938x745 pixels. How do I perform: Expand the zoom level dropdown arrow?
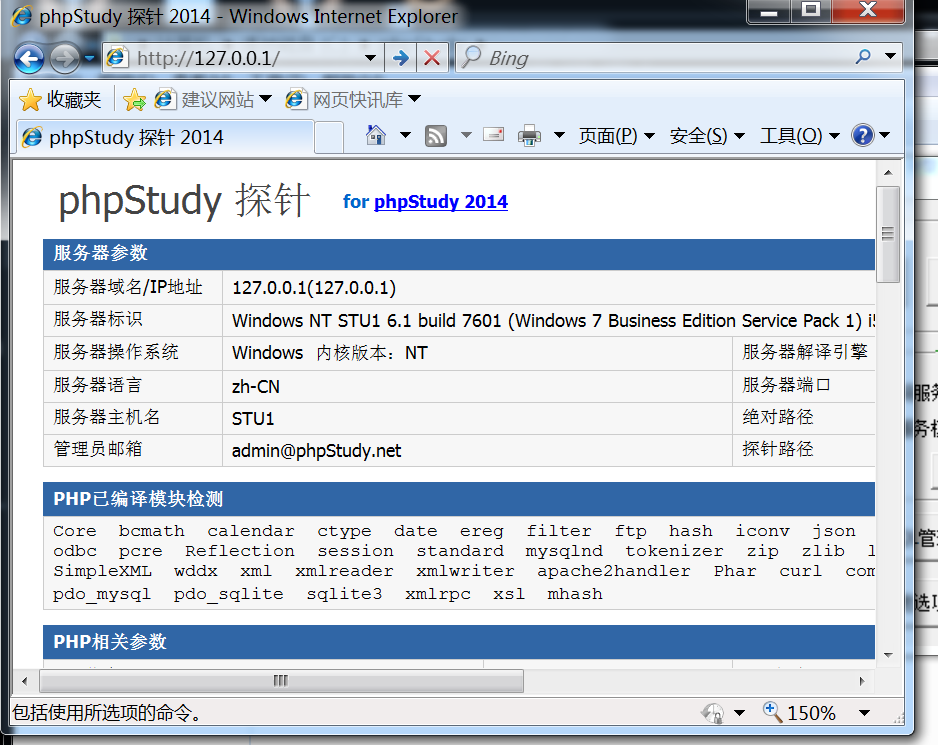(x=864, y=713)
